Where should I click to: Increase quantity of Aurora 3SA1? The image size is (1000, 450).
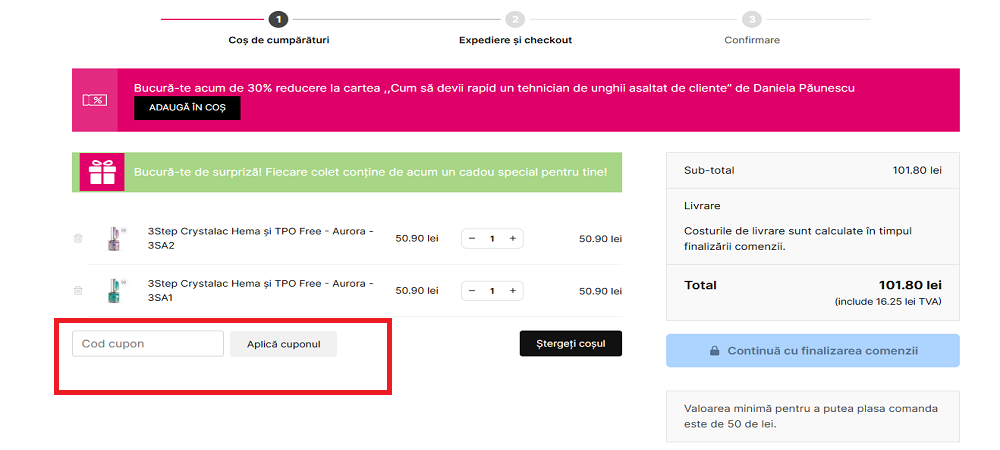pyautogui.click(x=513, y=291)
